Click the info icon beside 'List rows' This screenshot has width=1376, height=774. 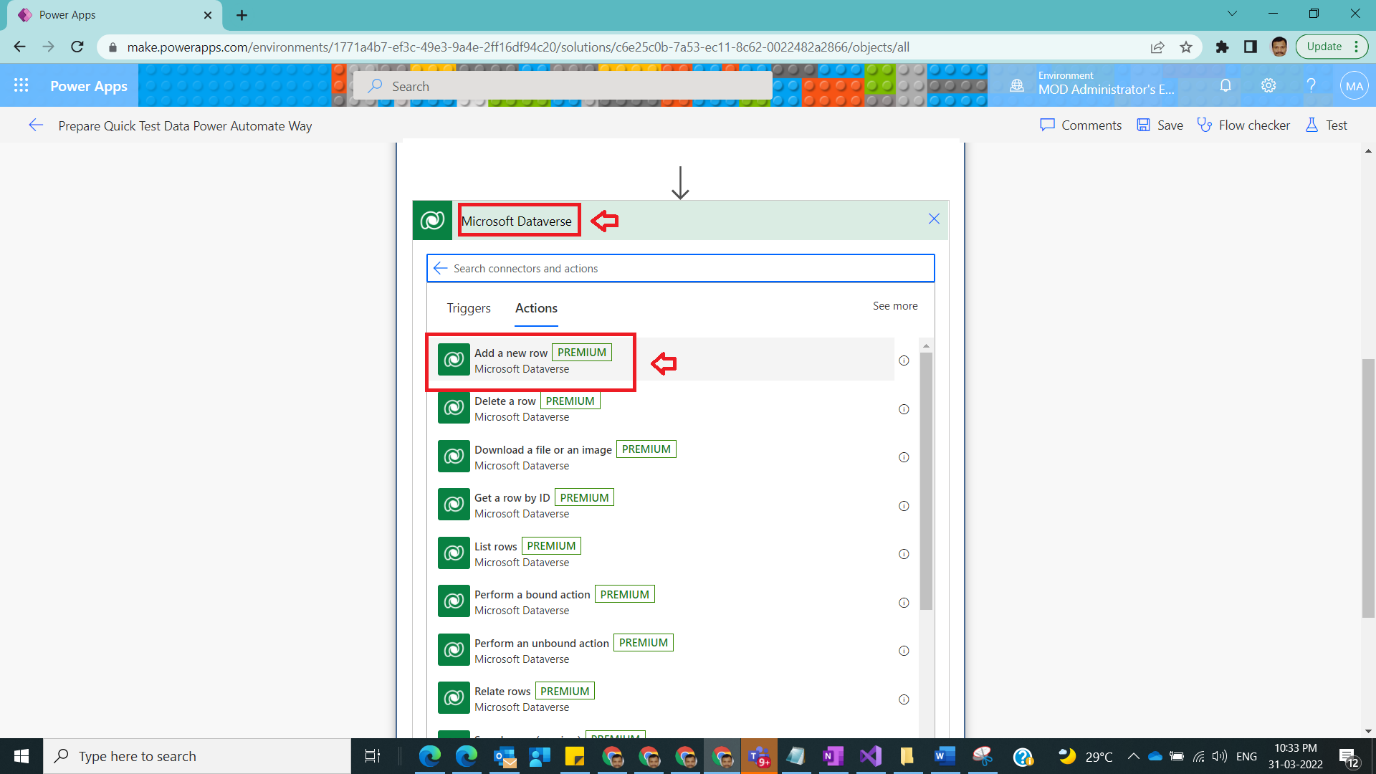tap(904, 553)
